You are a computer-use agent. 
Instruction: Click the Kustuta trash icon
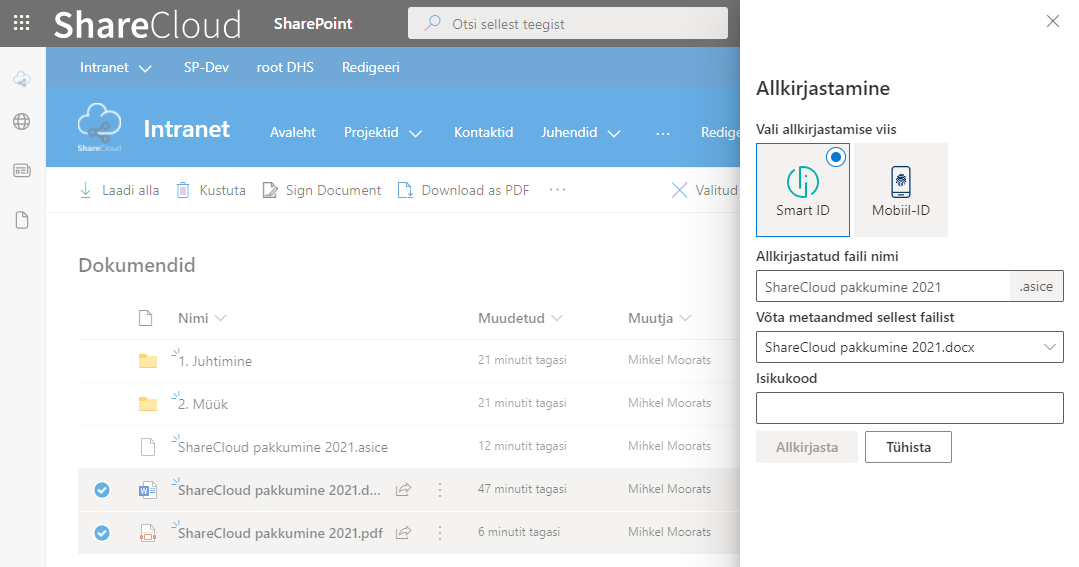pyautogui.click(x=182, y=190)
